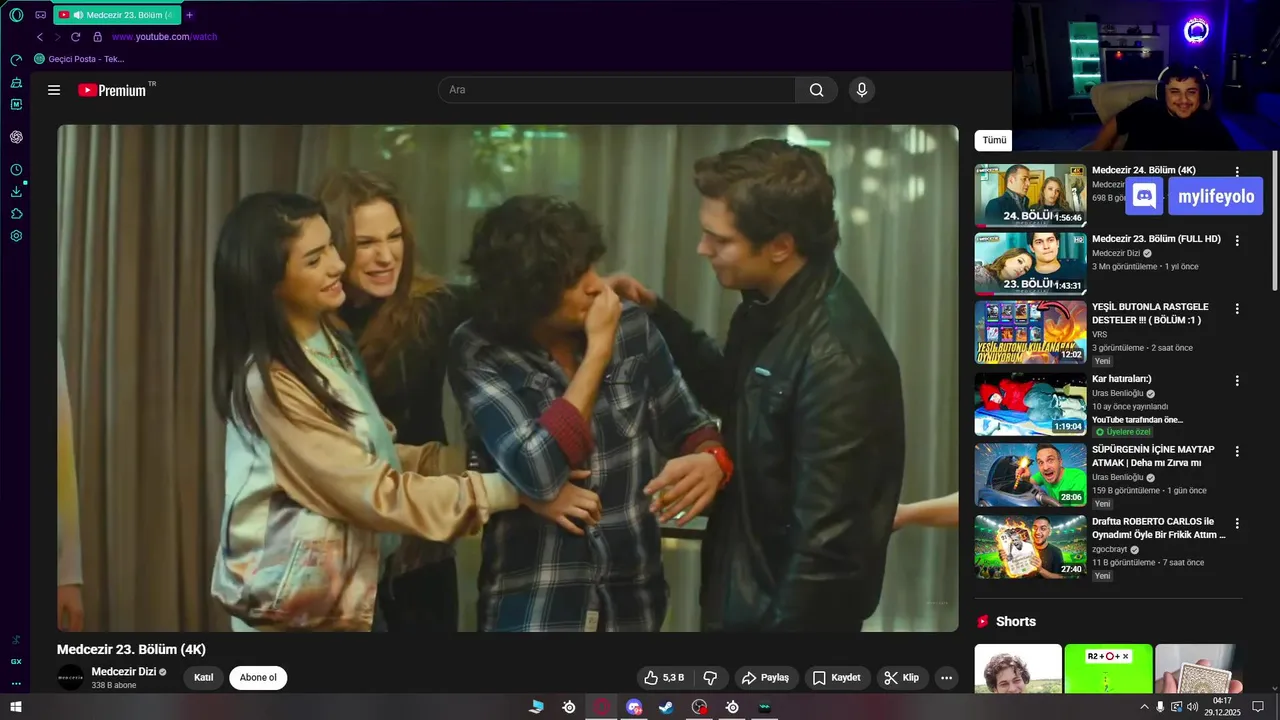The width and height of the screenshot is (1280, 720).
Task: Open Medcezir 24. Bölüm (4K) thumbnail
Action: (1030, 196)
